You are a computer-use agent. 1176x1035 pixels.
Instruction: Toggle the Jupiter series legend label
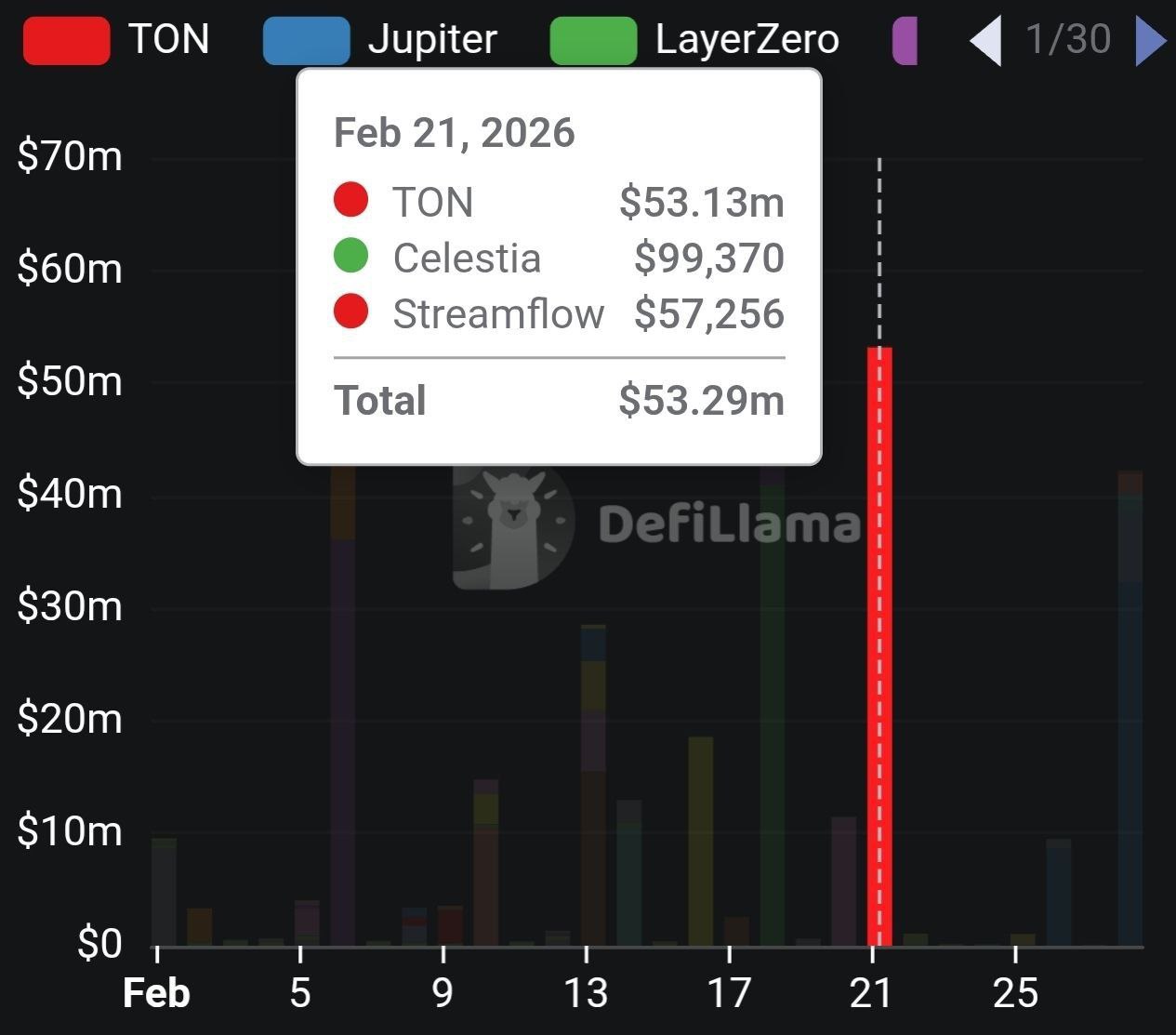(432, 40)
